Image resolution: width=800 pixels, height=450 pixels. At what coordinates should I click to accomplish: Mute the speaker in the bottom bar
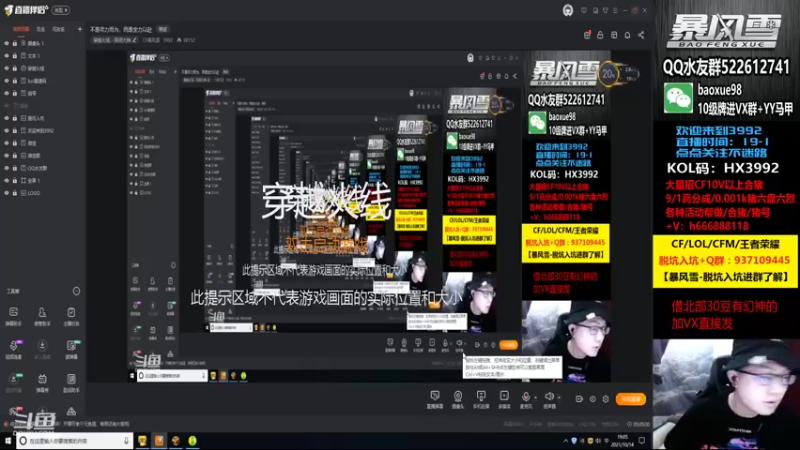pos(548,397)
